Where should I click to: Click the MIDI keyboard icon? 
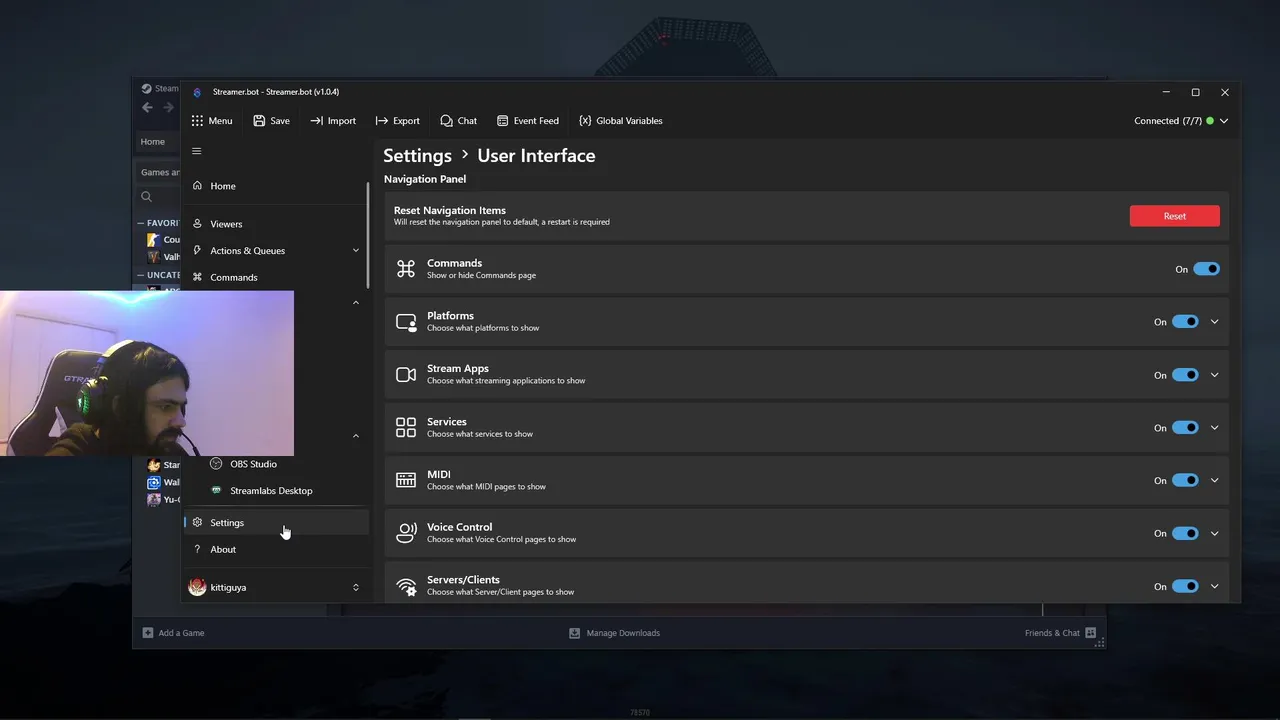[x=405, y=480]
